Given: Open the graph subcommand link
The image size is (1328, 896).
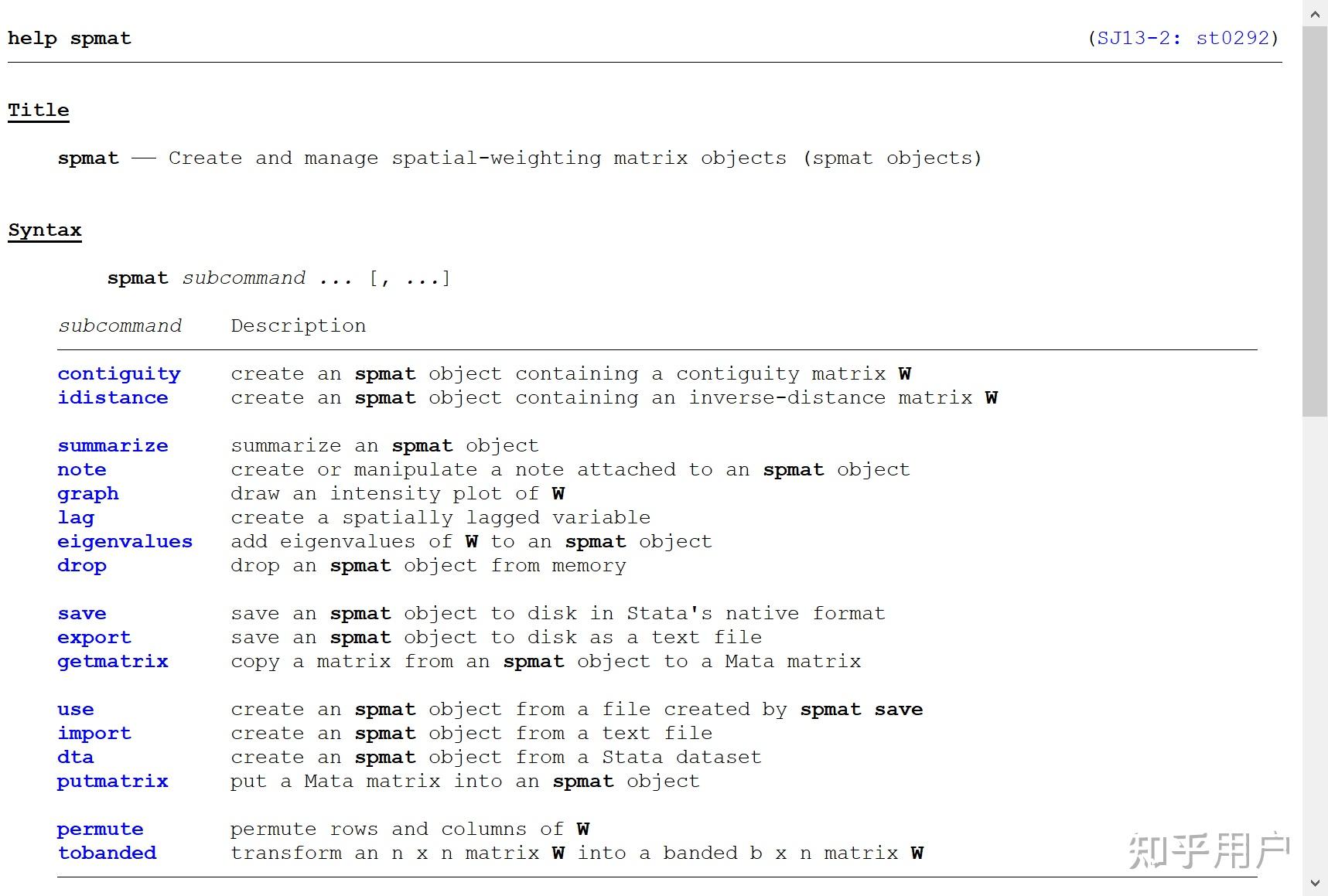Looking at the screenshot, I should pyautogui.click(x=87, y=494).
